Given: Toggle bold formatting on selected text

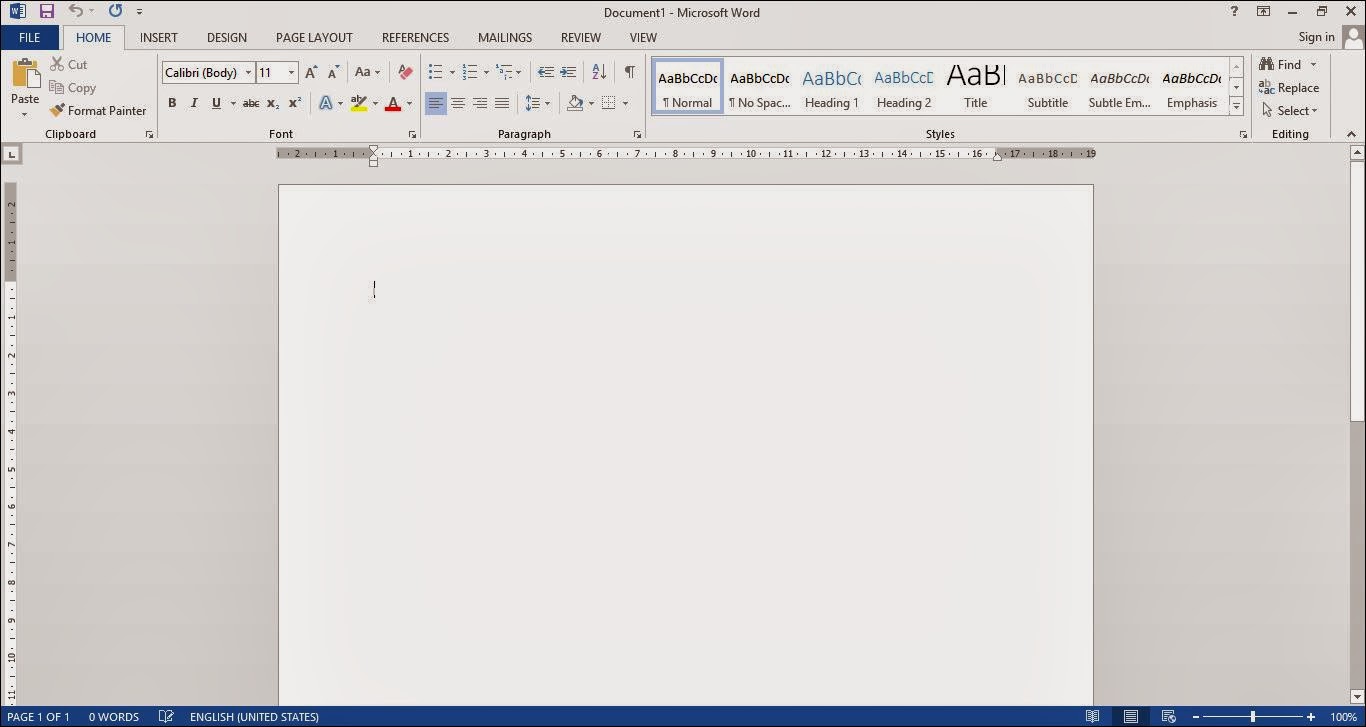Looking at the screenshot, I should (172, 103).
